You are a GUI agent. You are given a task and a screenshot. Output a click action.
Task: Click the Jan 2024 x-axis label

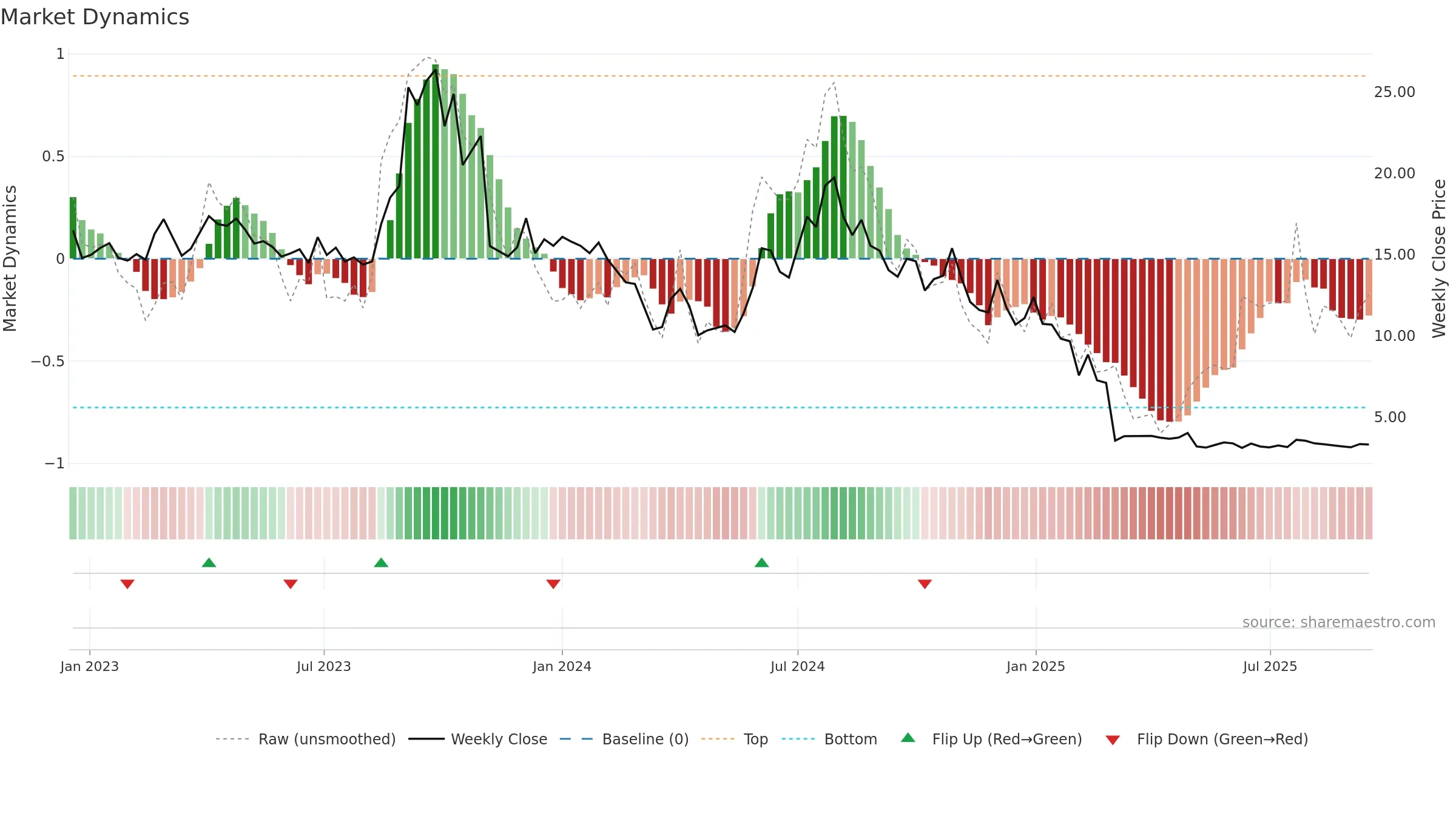tap(562, 666)
